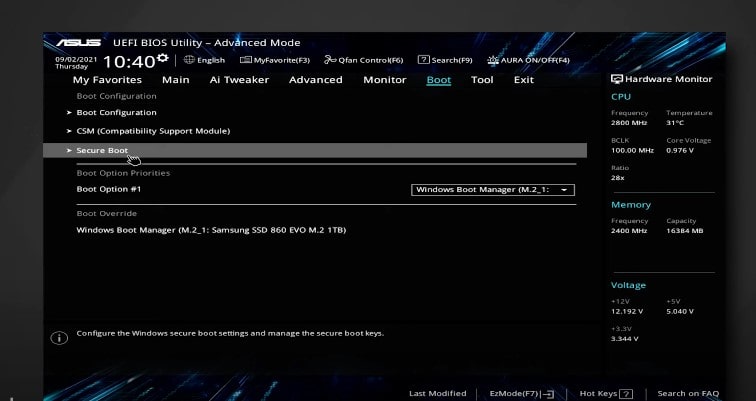Image resolution: width=756 pixels, height=401 pixels.
Task: Click the Hot Keys question mark icon
Action: coord(626,394)
